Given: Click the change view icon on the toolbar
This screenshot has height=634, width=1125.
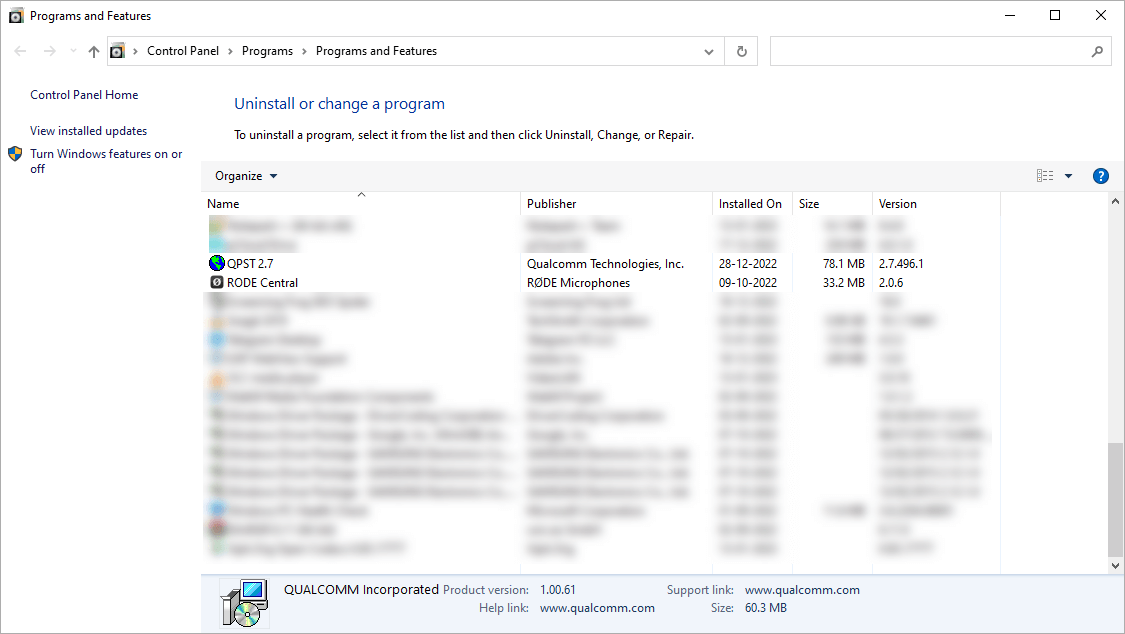Looking at the screenshot, I should [x=1044, y=175].
